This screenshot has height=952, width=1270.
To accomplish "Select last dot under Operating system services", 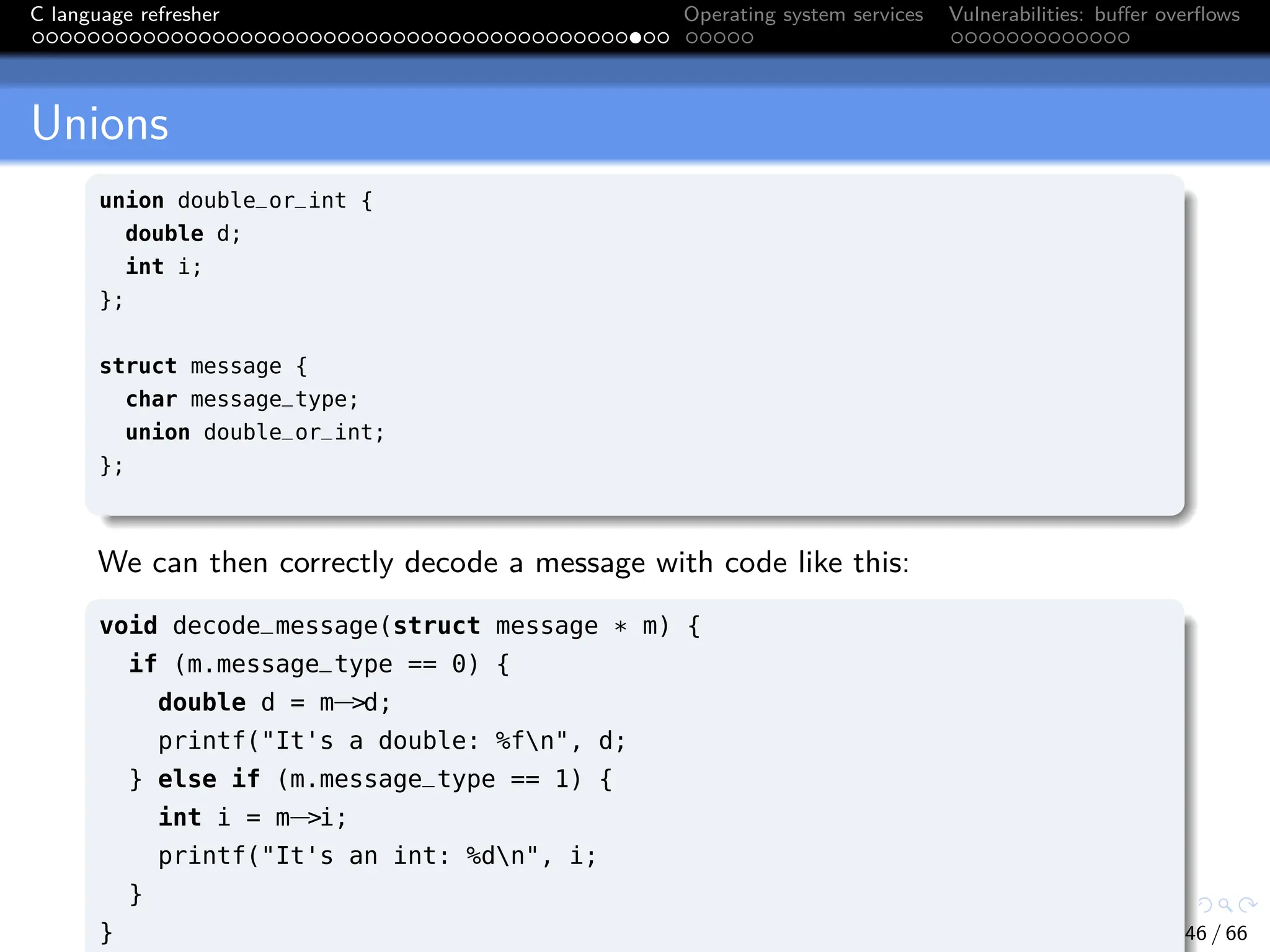I will coord(747,38).
